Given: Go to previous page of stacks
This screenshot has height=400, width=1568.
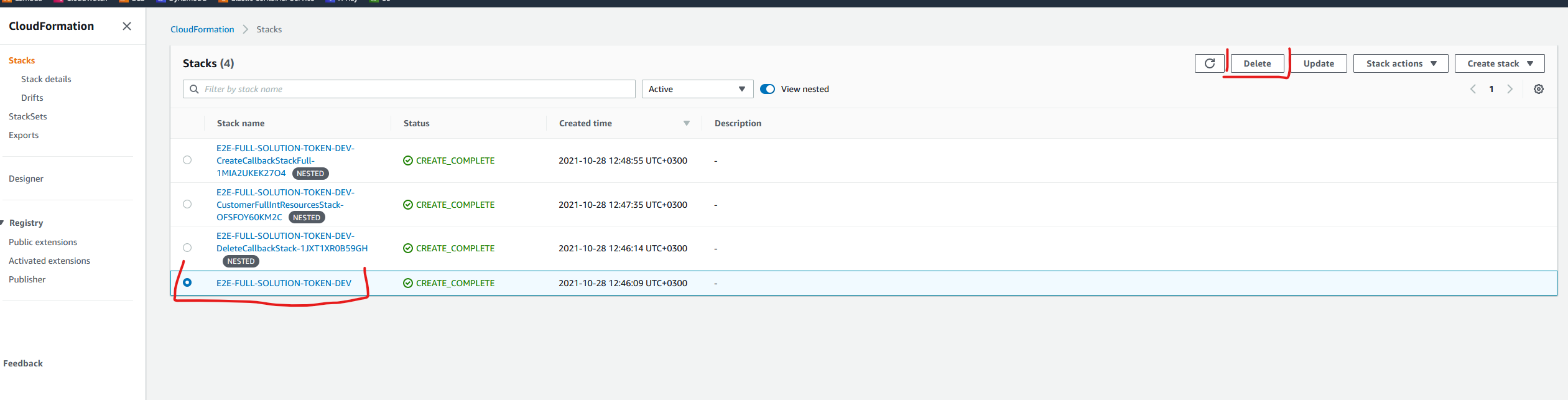Looking at the screenshot, I should pyautogui.click(x=1473, y=89).
